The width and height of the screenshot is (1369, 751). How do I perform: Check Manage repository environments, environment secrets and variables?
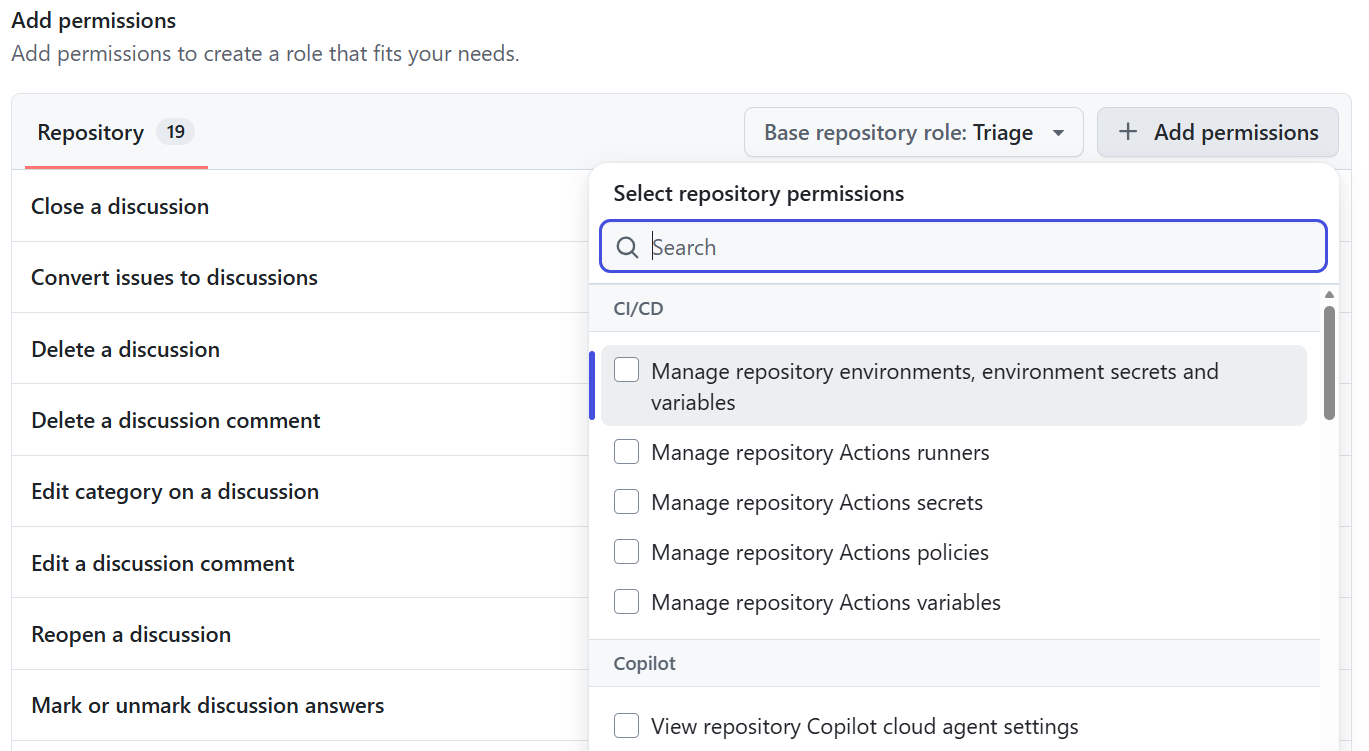point(626,370)
